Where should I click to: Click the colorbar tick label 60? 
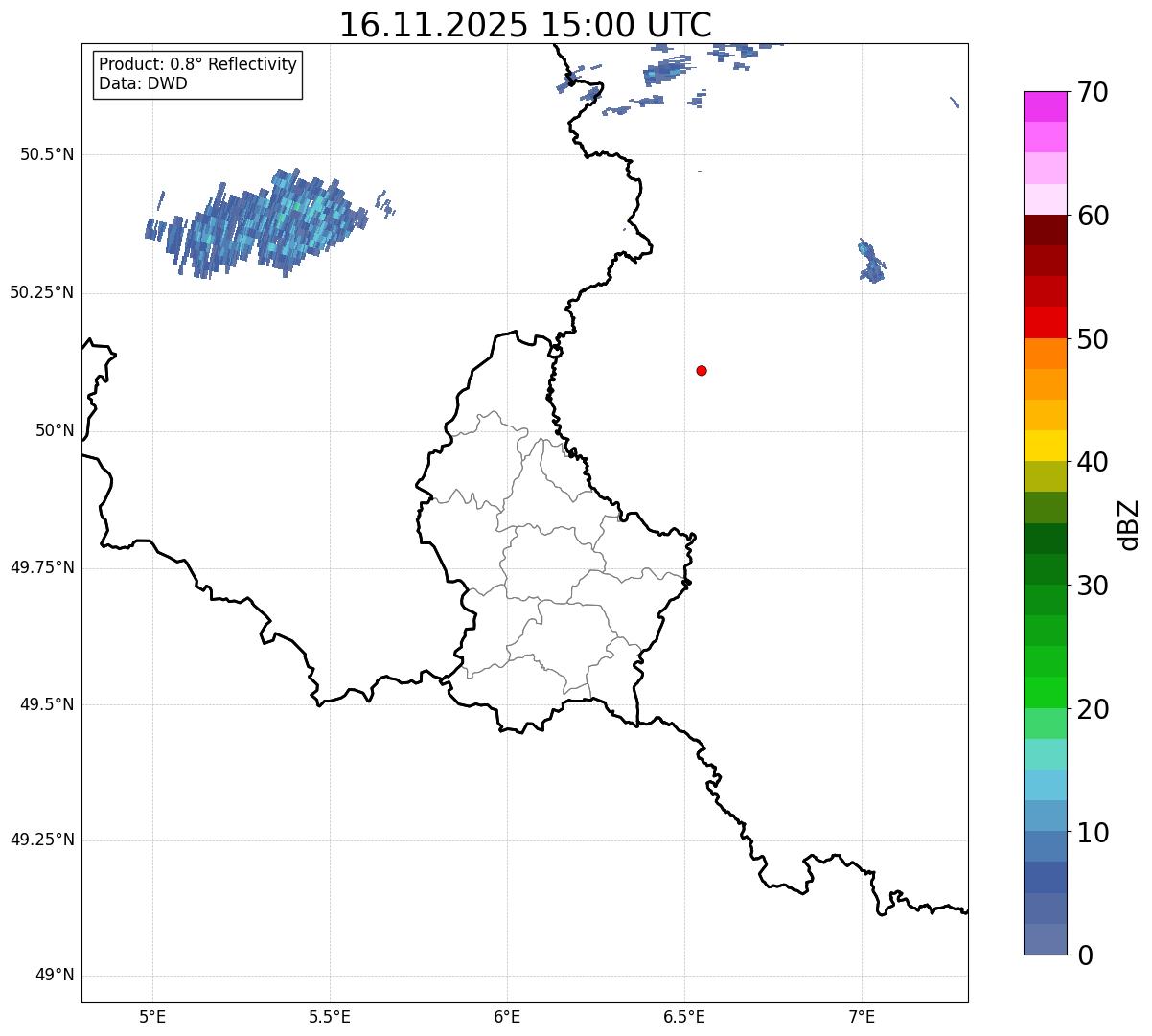[x=1093, y=216]
